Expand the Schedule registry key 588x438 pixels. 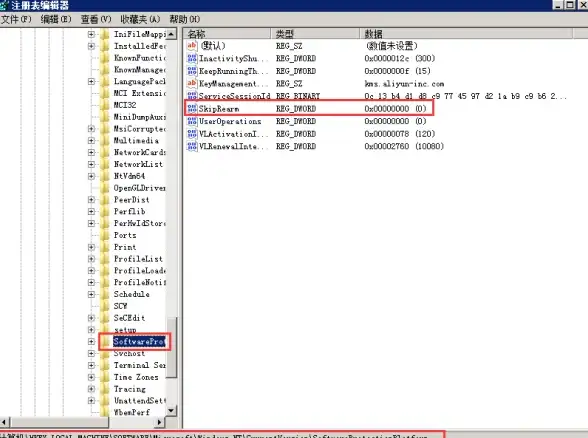[91, 294]
